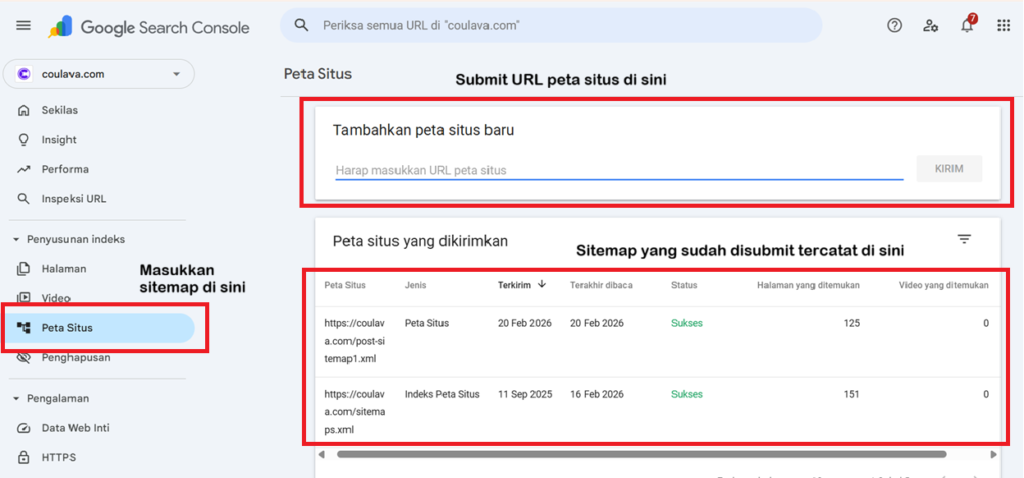Click the Insight lightbulb icon
Viewport: 1024px width, 478px height.
point(24,140)
